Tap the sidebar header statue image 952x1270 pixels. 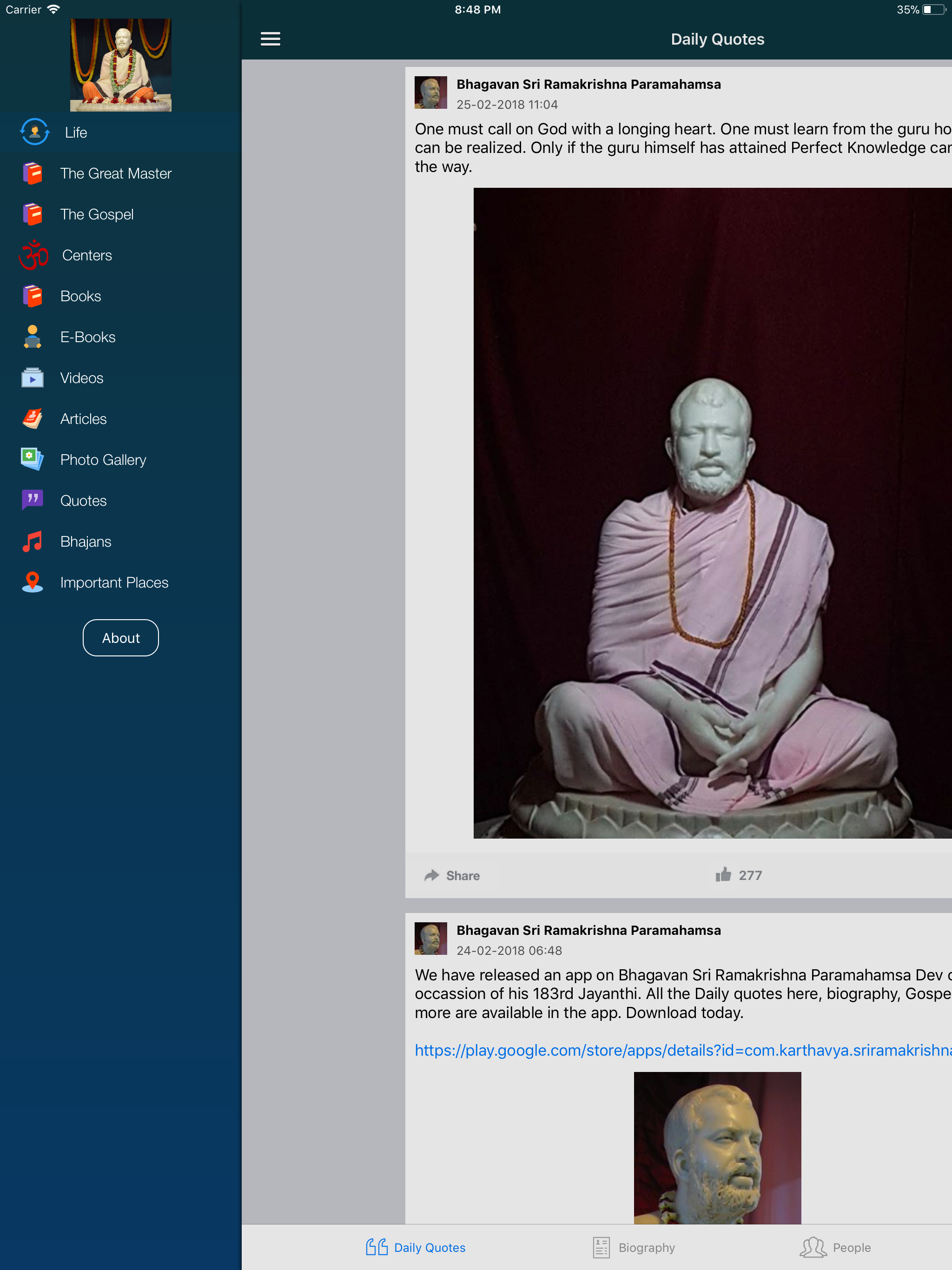(120, 64)
